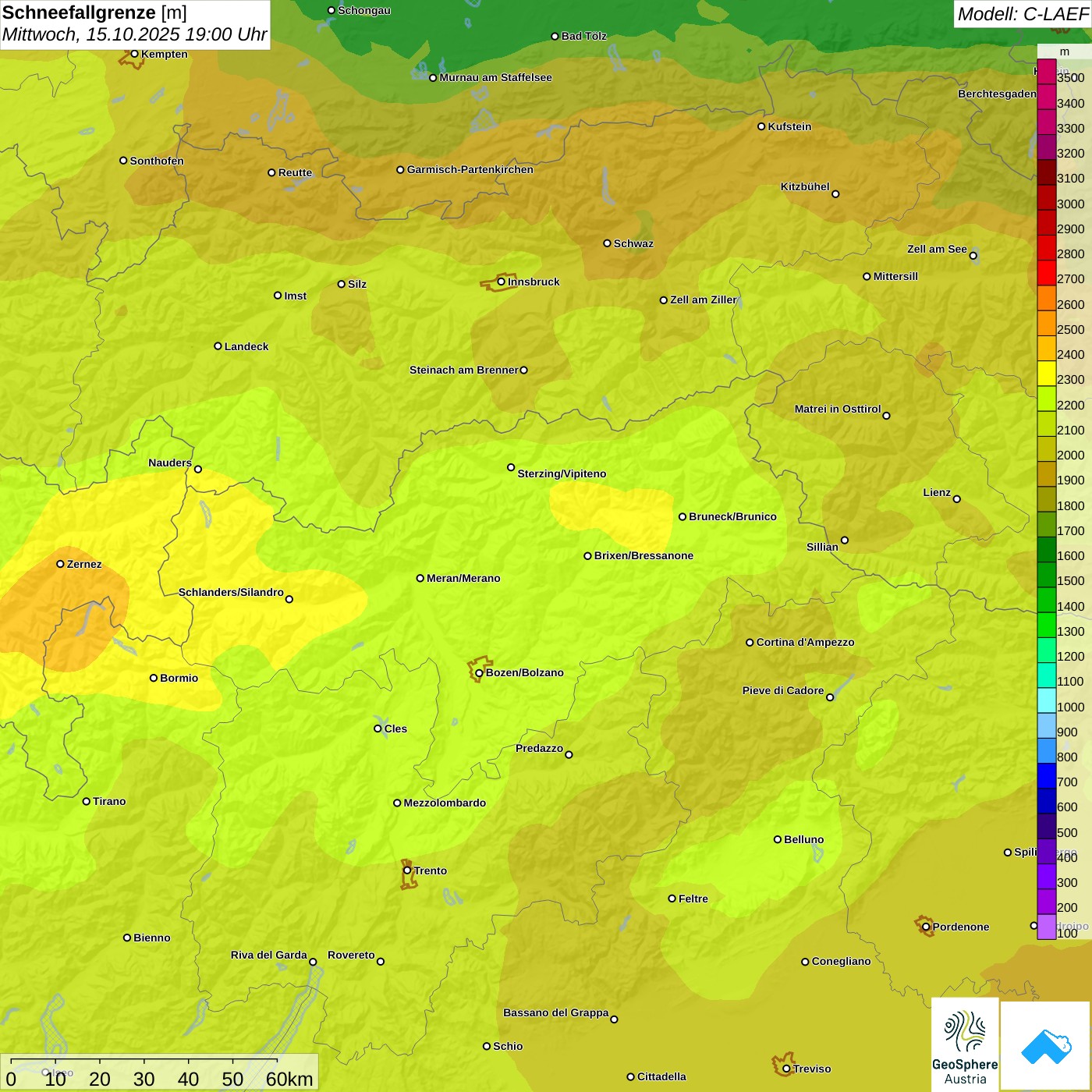
Task: Click the 'Zell am See' label
Action: [937, 249]
